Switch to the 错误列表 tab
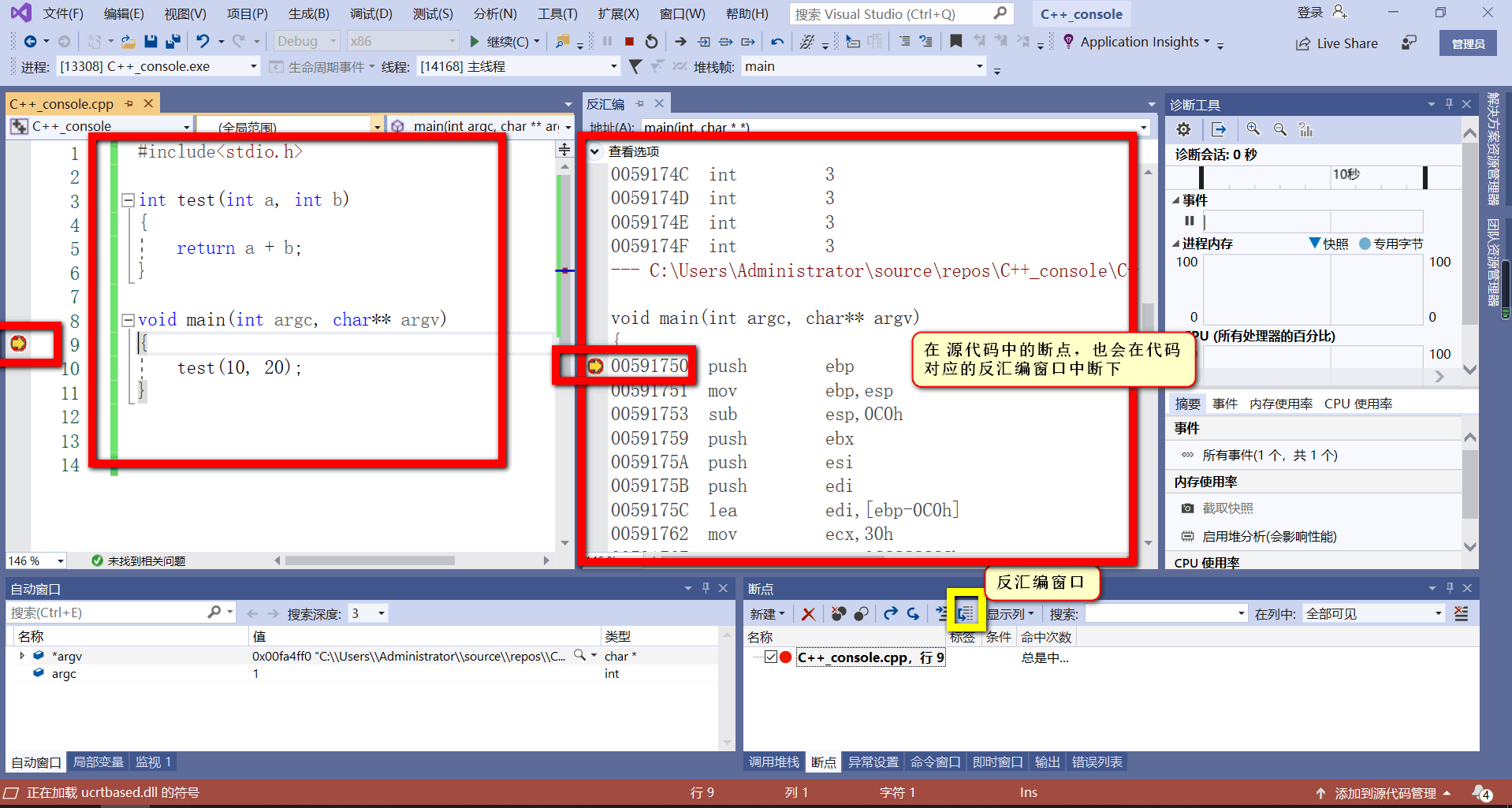1512x808 pixels. pyautogui.click(x=1097, y=762)
